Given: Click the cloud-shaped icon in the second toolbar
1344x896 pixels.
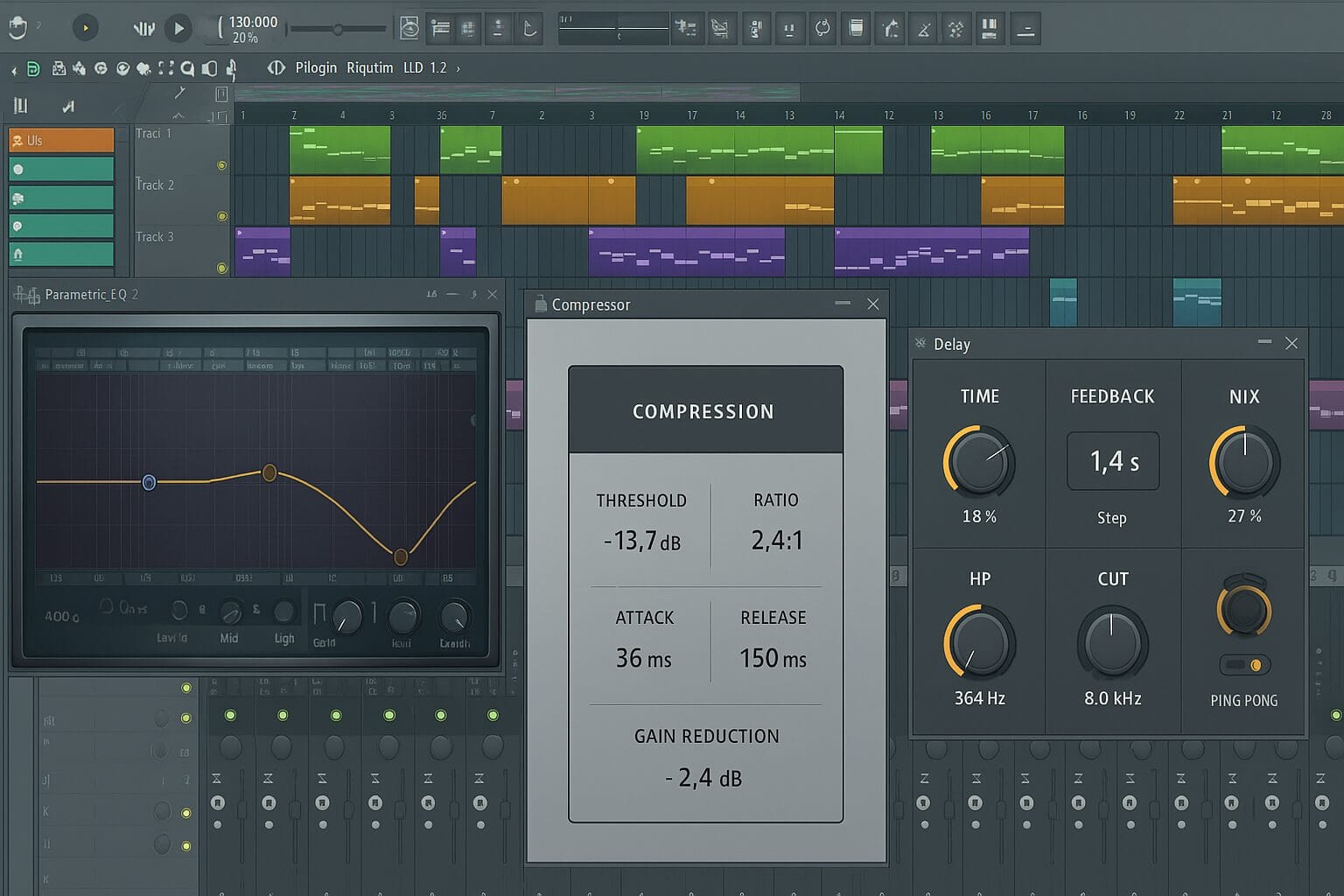Looking at the screenshot, I should (x=143, y=68).
